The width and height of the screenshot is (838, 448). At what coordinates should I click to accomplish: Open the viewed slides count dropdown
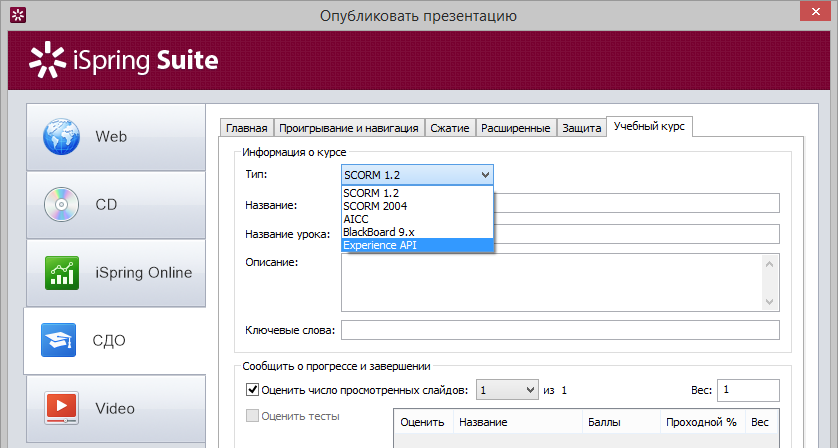click(507, 390)
